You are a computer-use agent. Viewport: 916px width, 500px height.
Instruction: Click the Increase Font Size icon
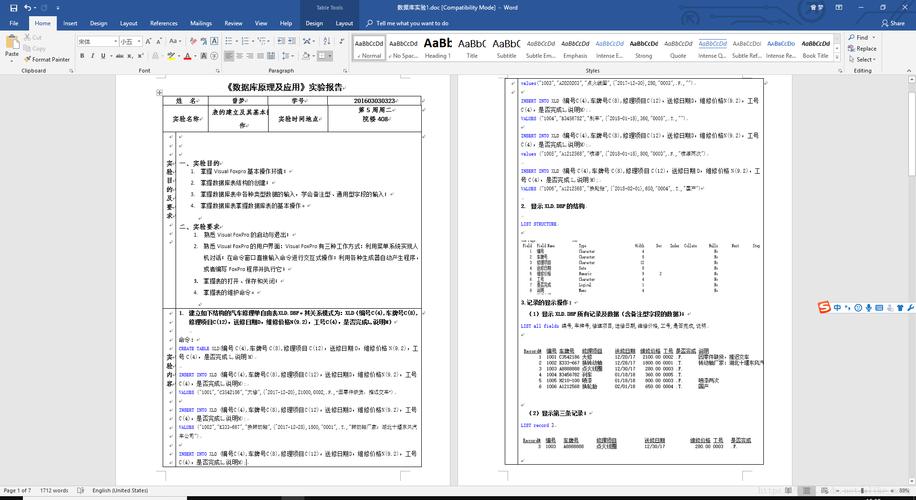(x=148, y=41)
